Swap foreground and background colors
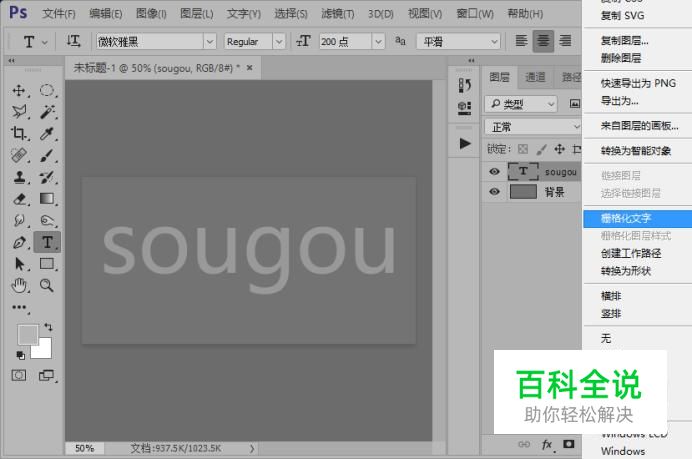 click(48, 327)
